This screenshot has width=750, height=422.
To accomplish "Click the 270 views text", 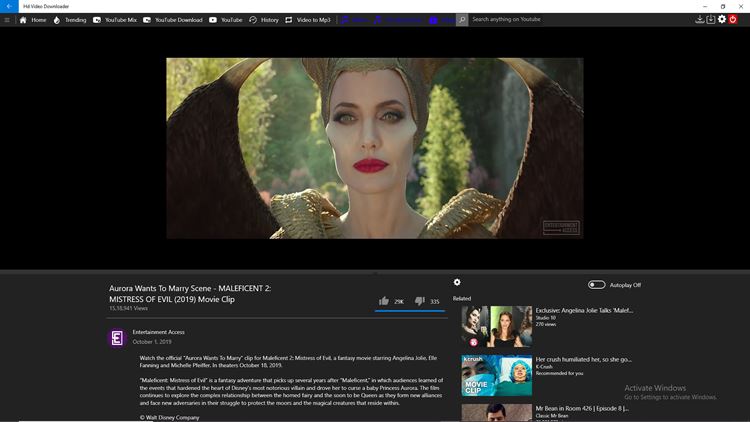I will pos(546,324).
